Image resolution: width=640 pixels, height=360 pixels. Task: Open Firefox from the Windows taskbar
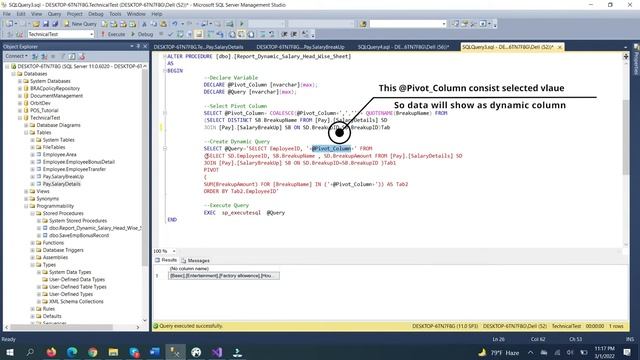[x=51, y=352]
